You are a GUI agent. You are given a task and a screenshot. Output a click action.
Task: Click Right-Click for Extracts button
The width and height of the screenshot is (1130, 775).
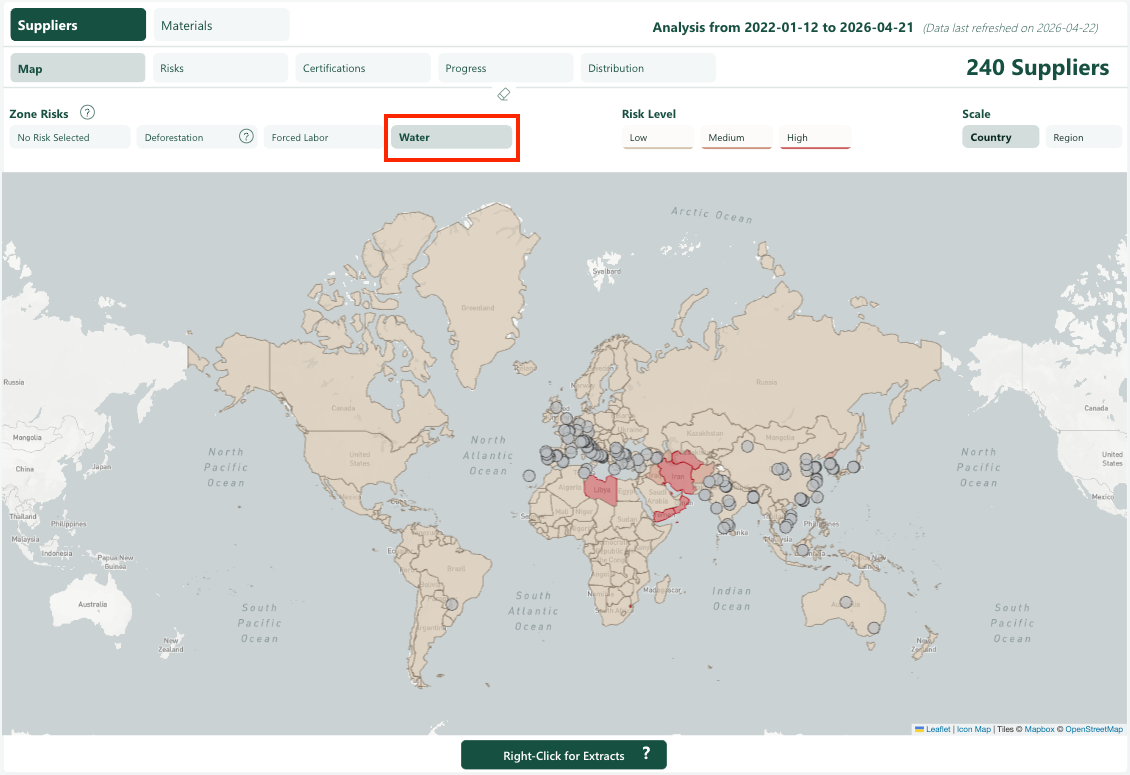(x=564, y=755)
